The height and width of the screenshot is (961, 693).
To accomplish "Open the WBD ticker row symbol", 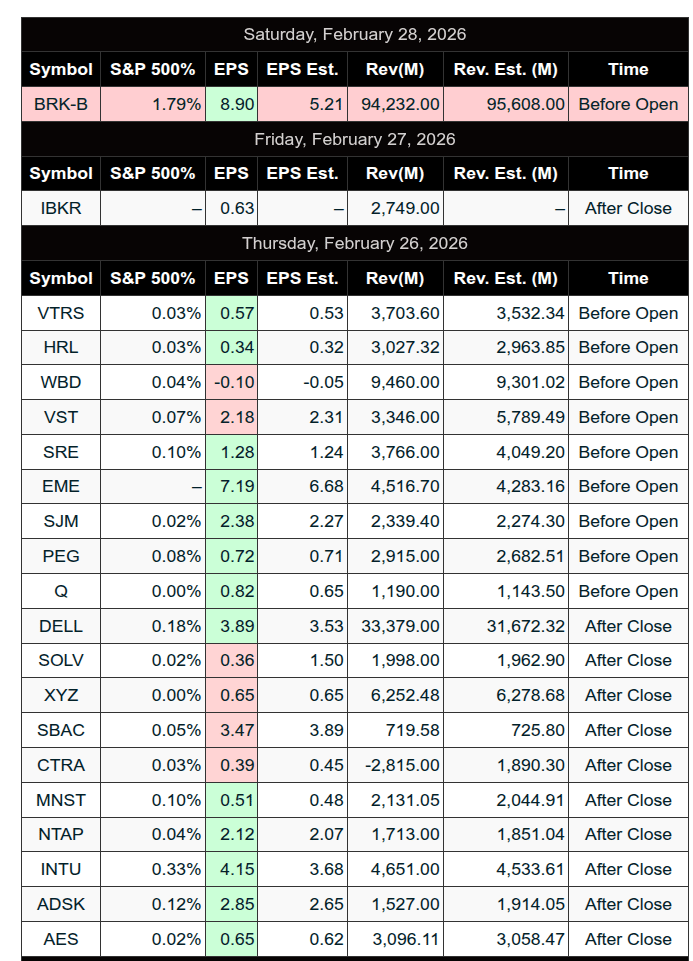I will (61, 382).
